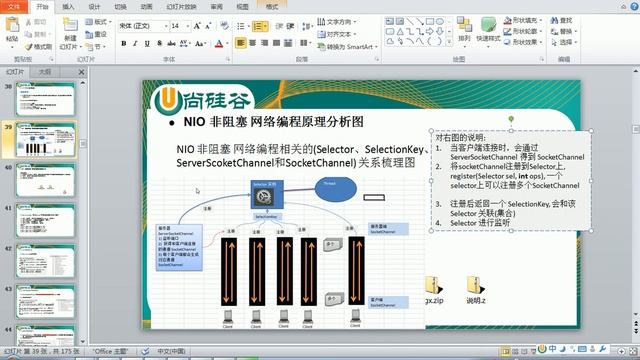Image resolution: width=640 pixels, height=360 pixels.
Task: Select the right arrow shape in gallery
Action: (430, 31)
